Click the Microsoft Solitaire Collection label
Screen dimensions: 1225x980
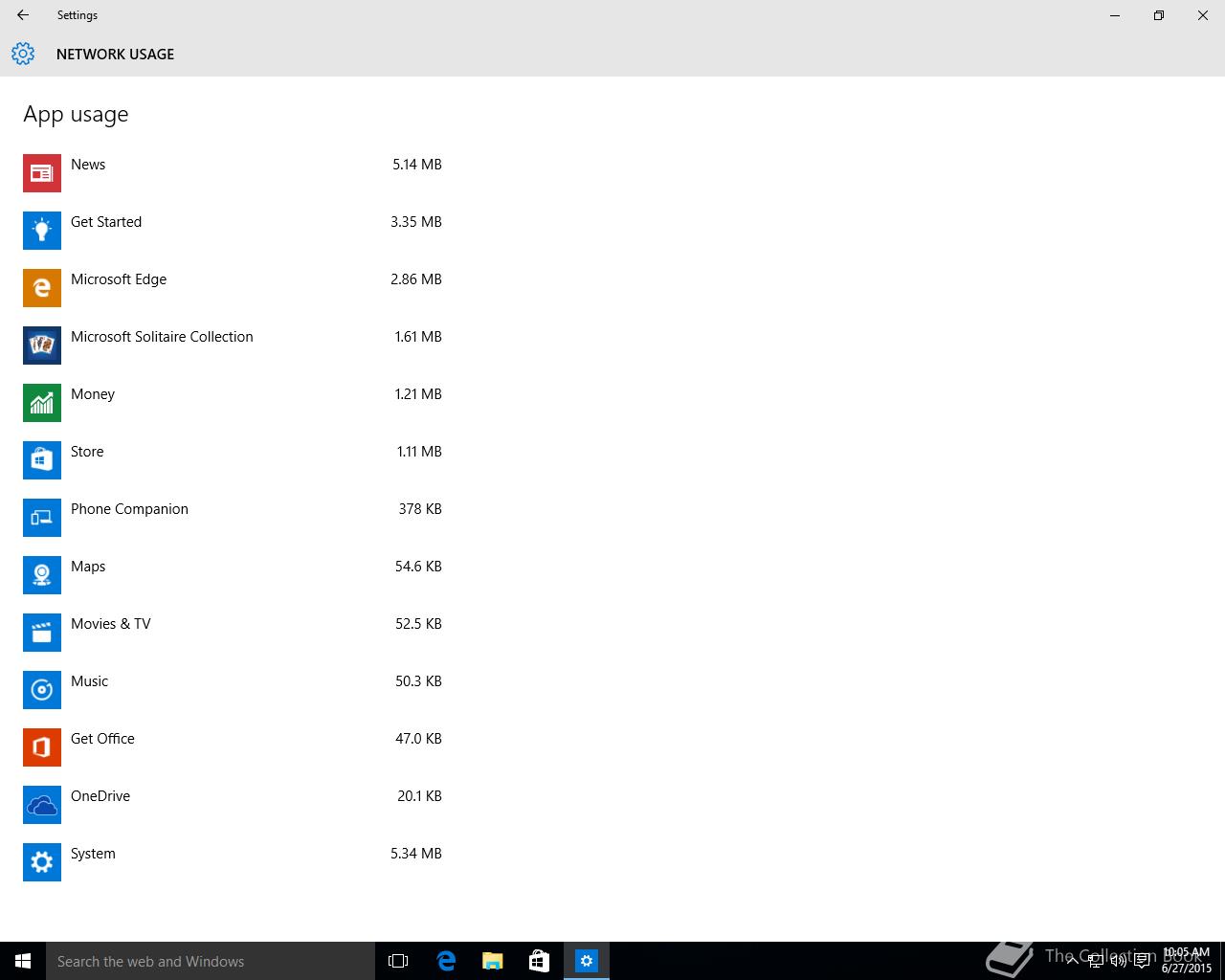point(162,337)
